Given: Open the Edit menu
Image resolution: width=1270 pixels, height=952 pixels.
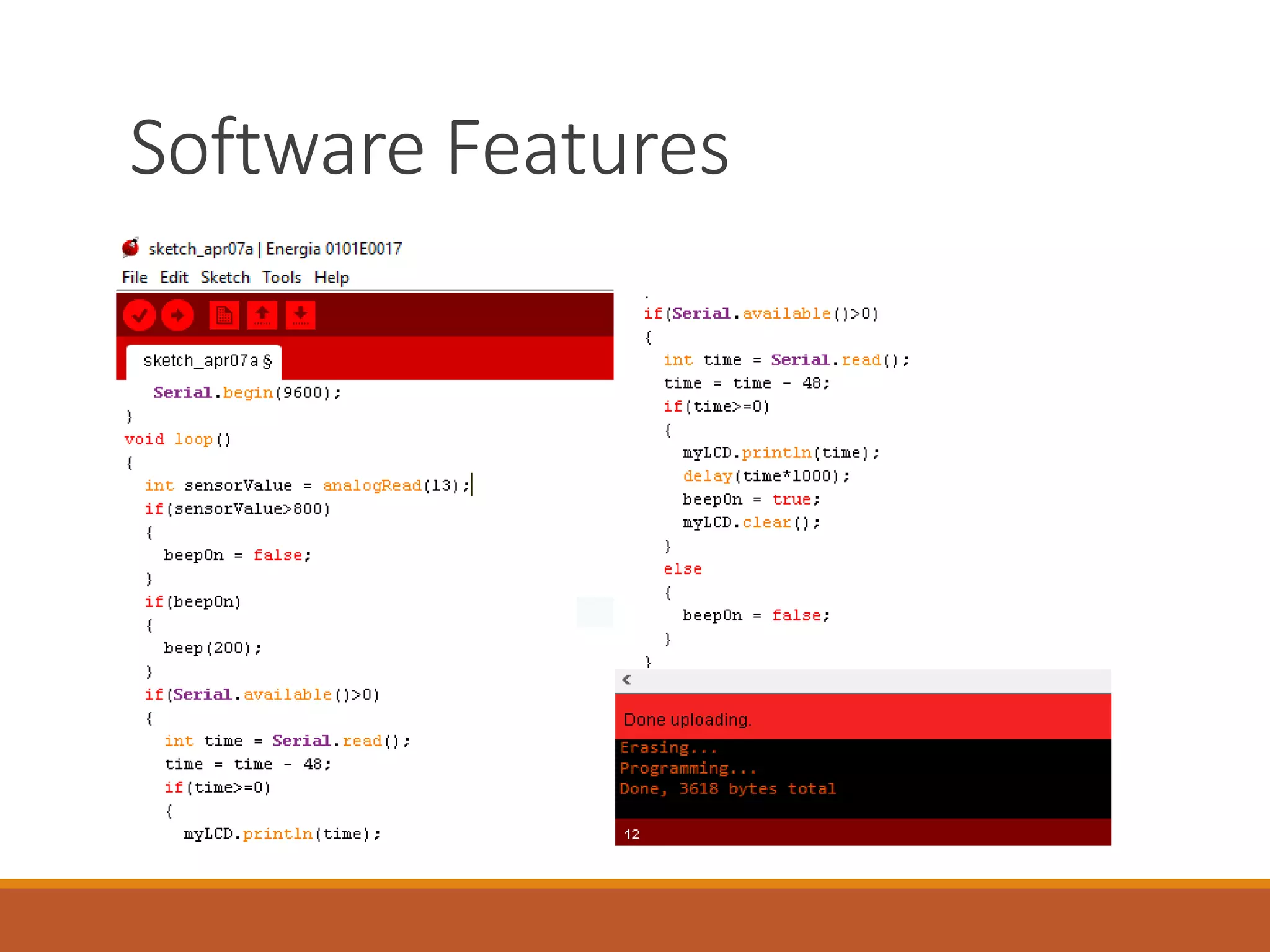Looking at the screenshot, I should (x=174, y=277).
